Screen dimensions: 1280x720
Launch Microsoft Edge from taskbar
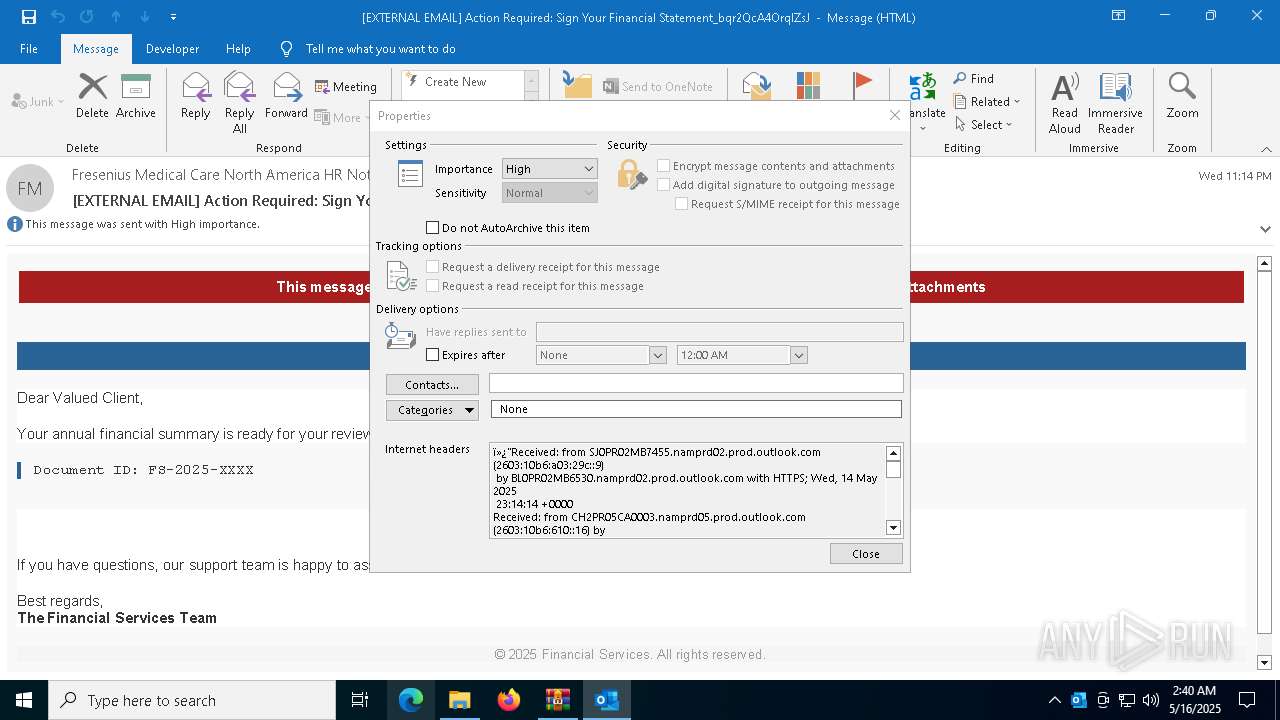[x=411, y=700]
